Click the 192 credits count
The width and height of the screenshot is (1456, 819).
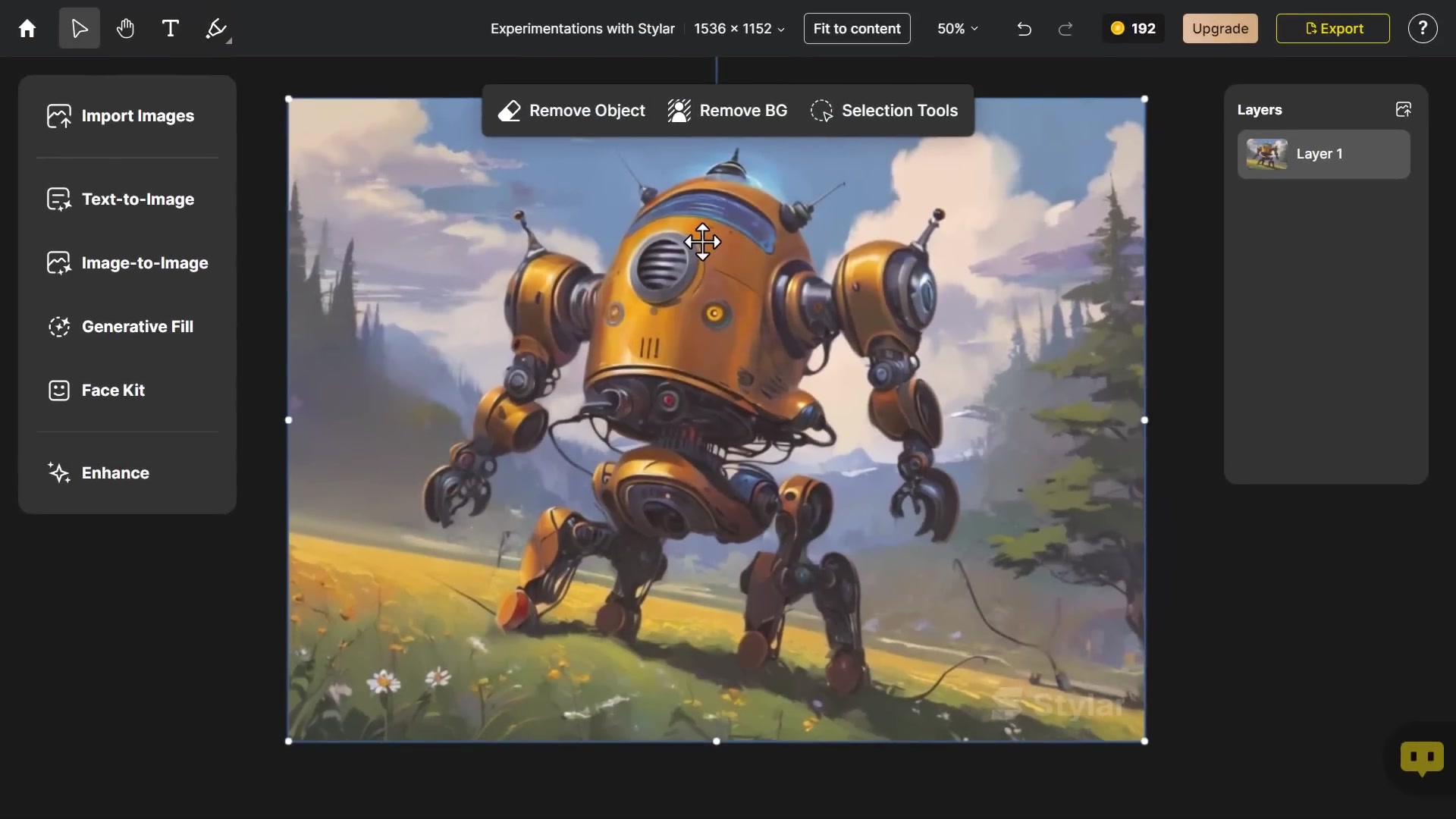point(1144,29)
